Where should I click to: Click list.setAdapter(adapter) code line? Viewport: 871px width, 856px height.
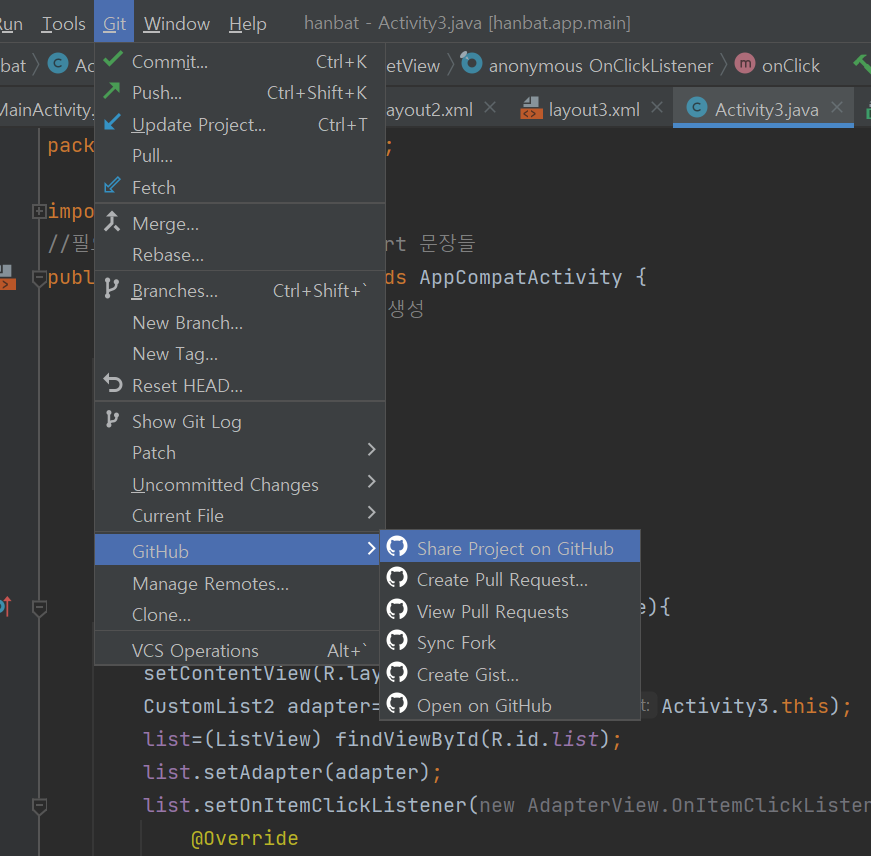point(292,772)
